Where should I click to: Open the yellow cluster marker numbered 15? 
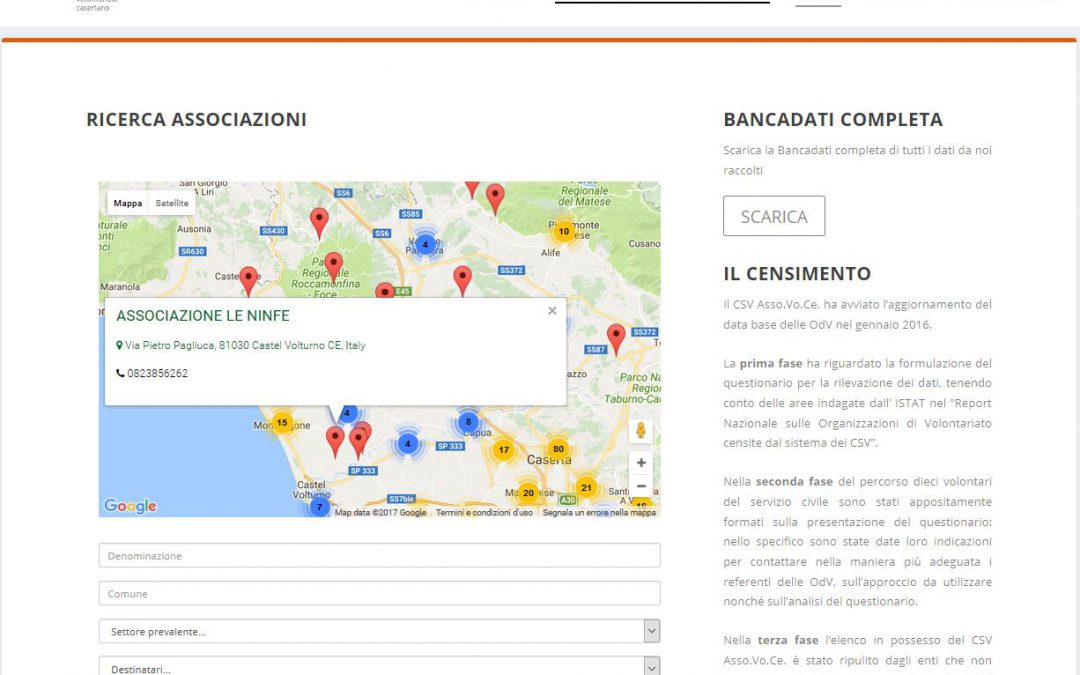click(282, 422)
